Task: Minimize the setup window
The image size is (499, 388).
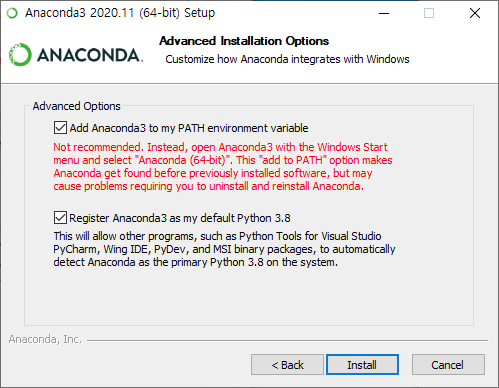Action: [384, 13]
